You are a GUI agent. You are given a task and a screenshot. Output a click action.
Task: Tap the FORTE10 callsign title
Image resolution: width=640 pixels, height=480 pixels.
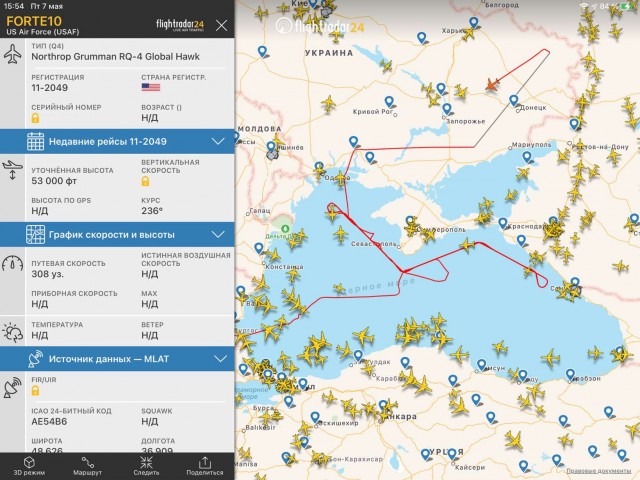pyautogui.click(x=34, y=21)
